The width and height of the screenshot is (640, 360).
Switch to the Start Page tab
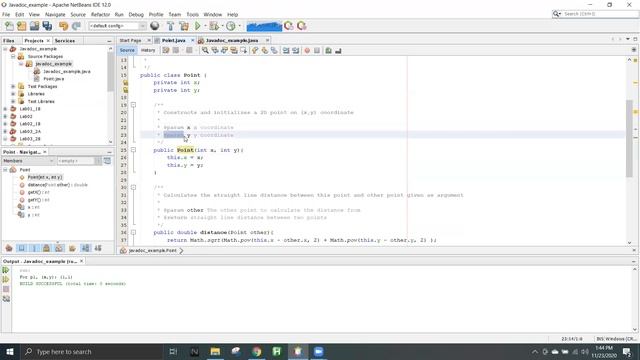(131, 40)
